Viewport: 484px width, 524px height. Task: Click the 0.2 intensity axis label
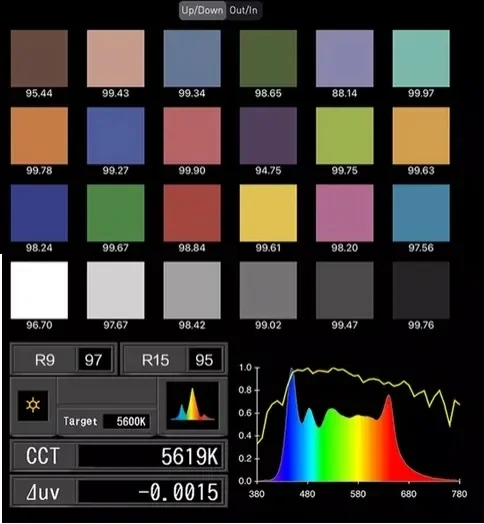(x=245, y=458)
